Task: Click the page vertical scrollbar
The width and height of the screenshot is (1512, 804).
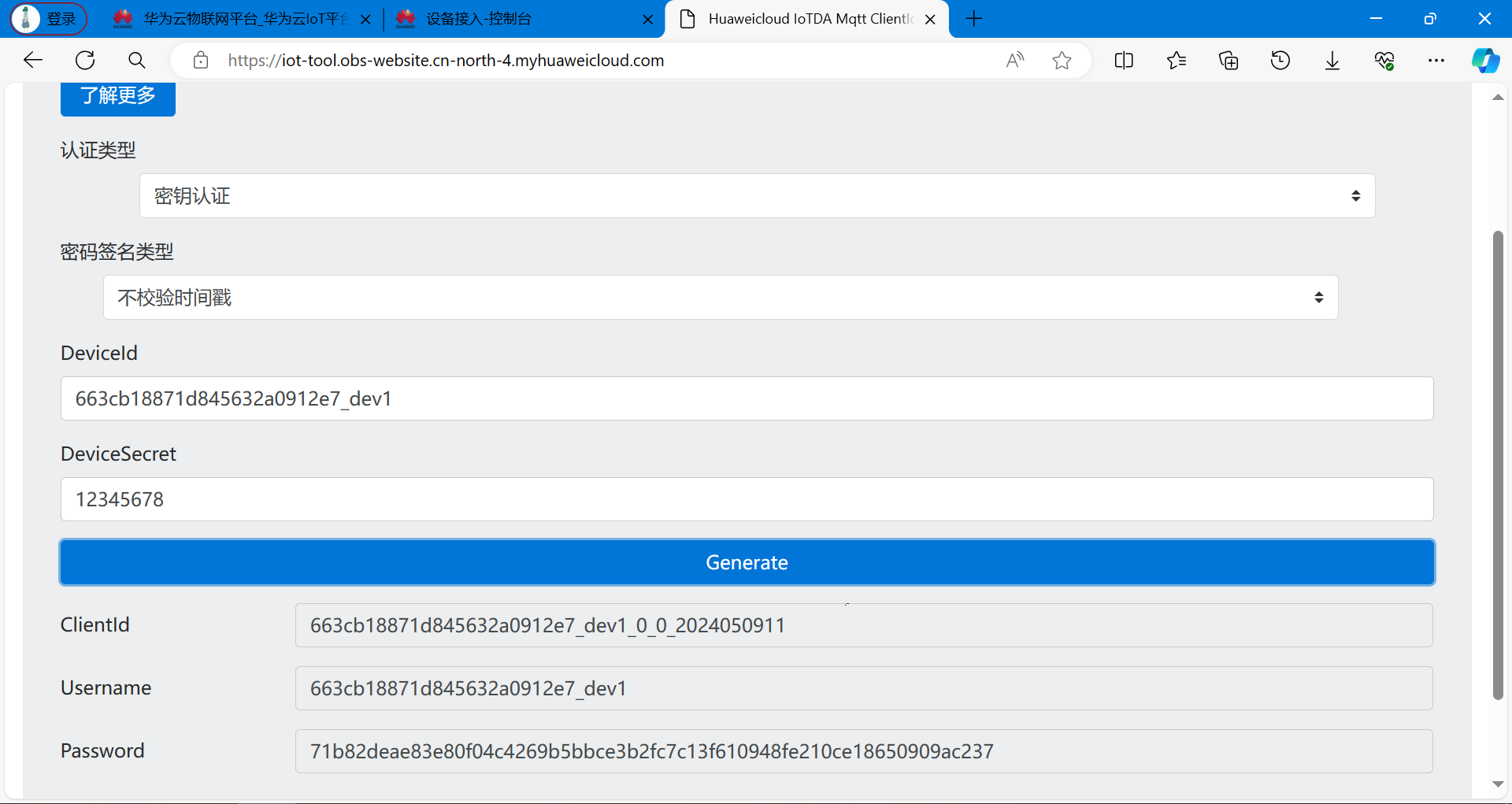Action: click(1498, 465)
